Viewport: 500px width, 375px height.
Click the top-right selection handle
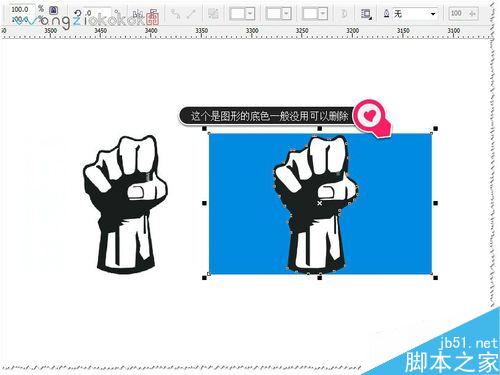tap(435, 128)
